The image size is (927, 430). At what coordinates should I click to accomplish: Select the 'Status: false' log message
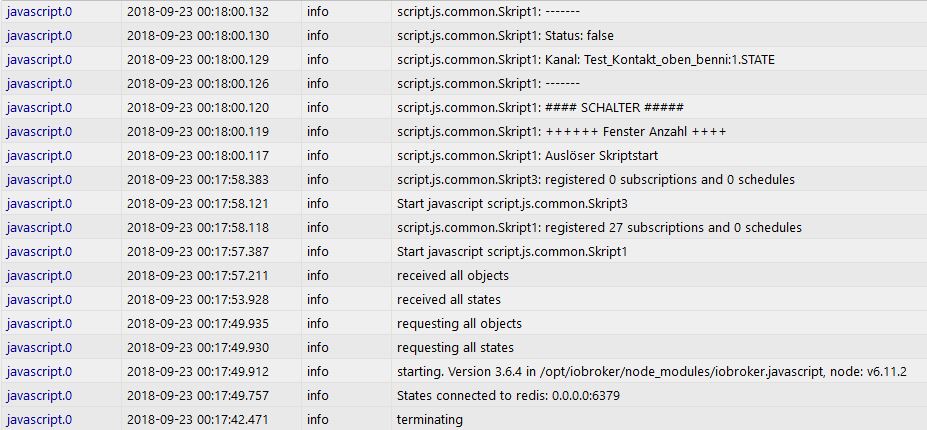click(x=505, y=35)
